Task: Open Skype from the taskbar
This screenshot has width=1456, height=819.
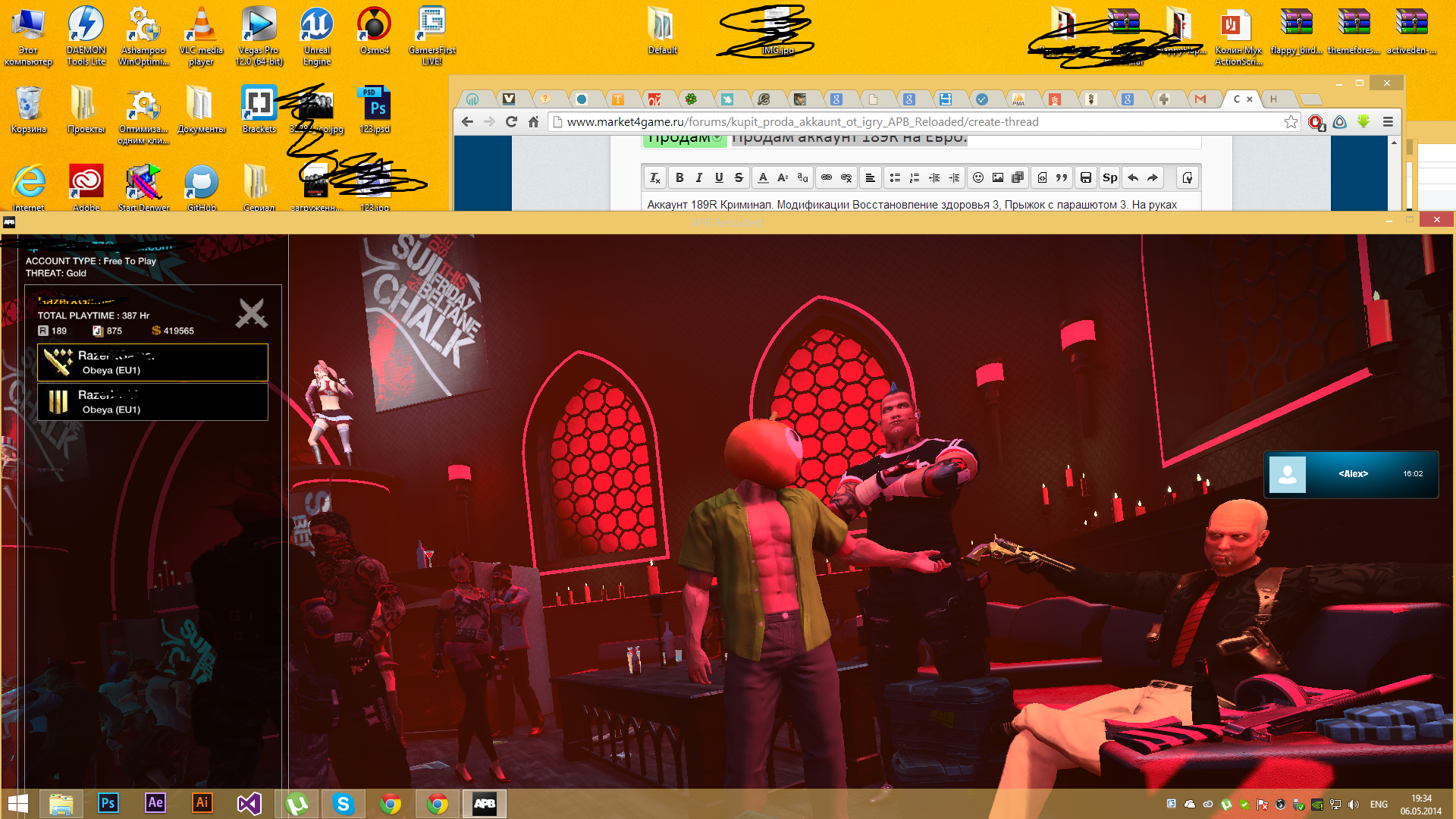Action: (x=344, y=803)
